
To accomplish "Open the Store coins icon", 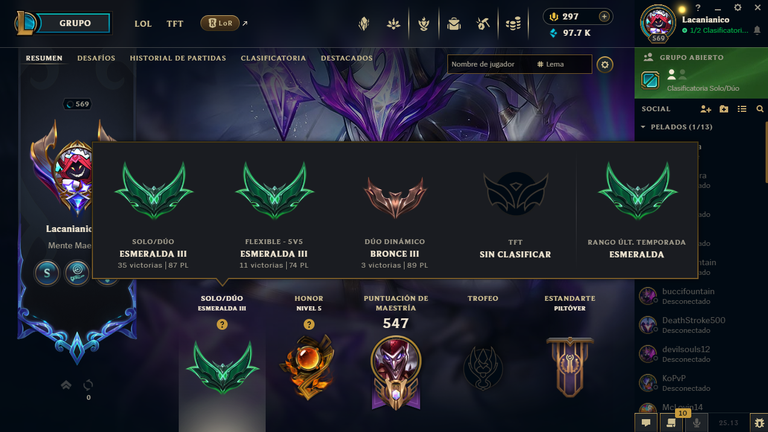I will pos(513,23).
